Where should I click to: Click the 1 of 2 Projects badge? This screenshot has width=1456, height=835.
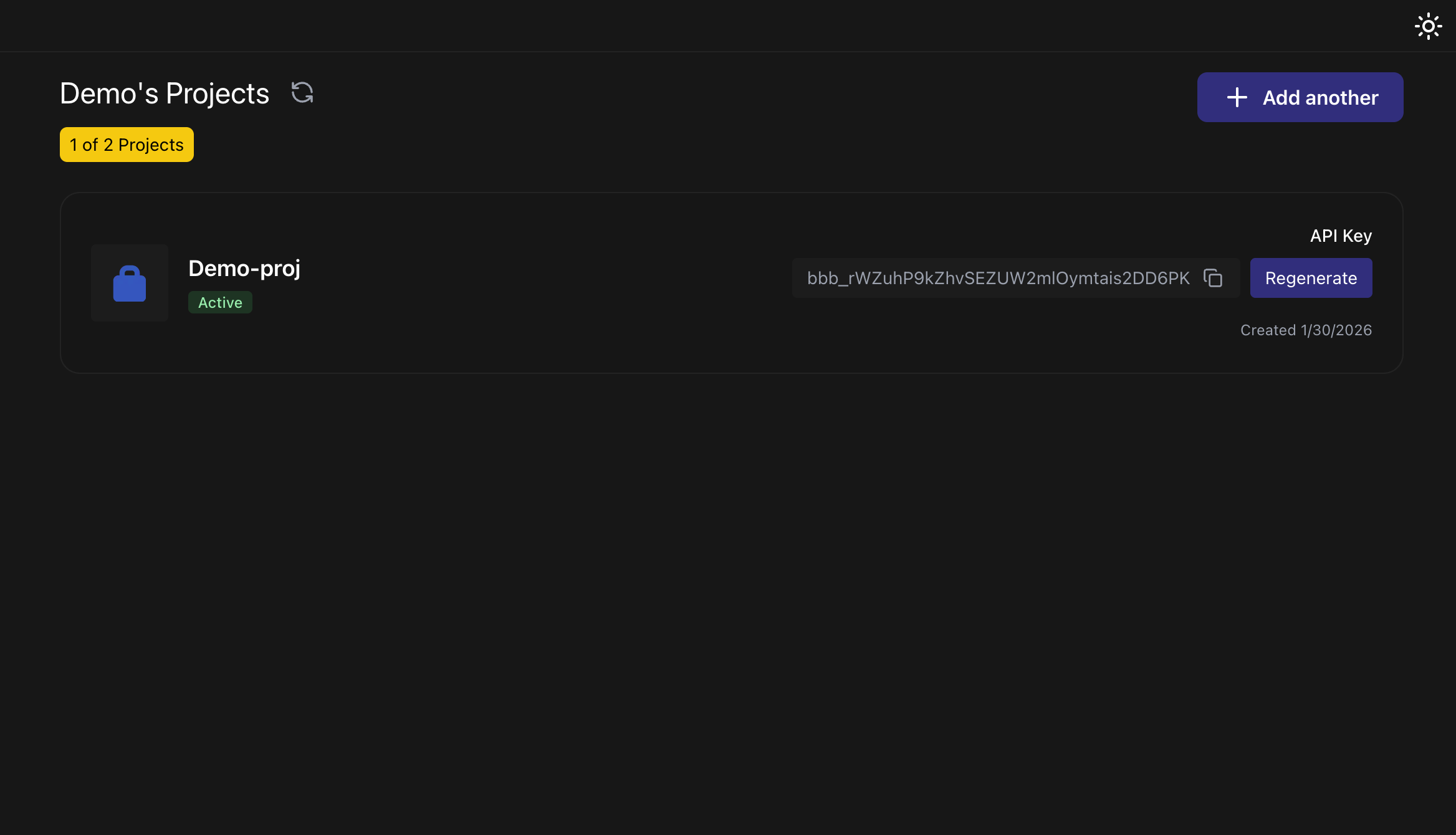tap(127, 144)
